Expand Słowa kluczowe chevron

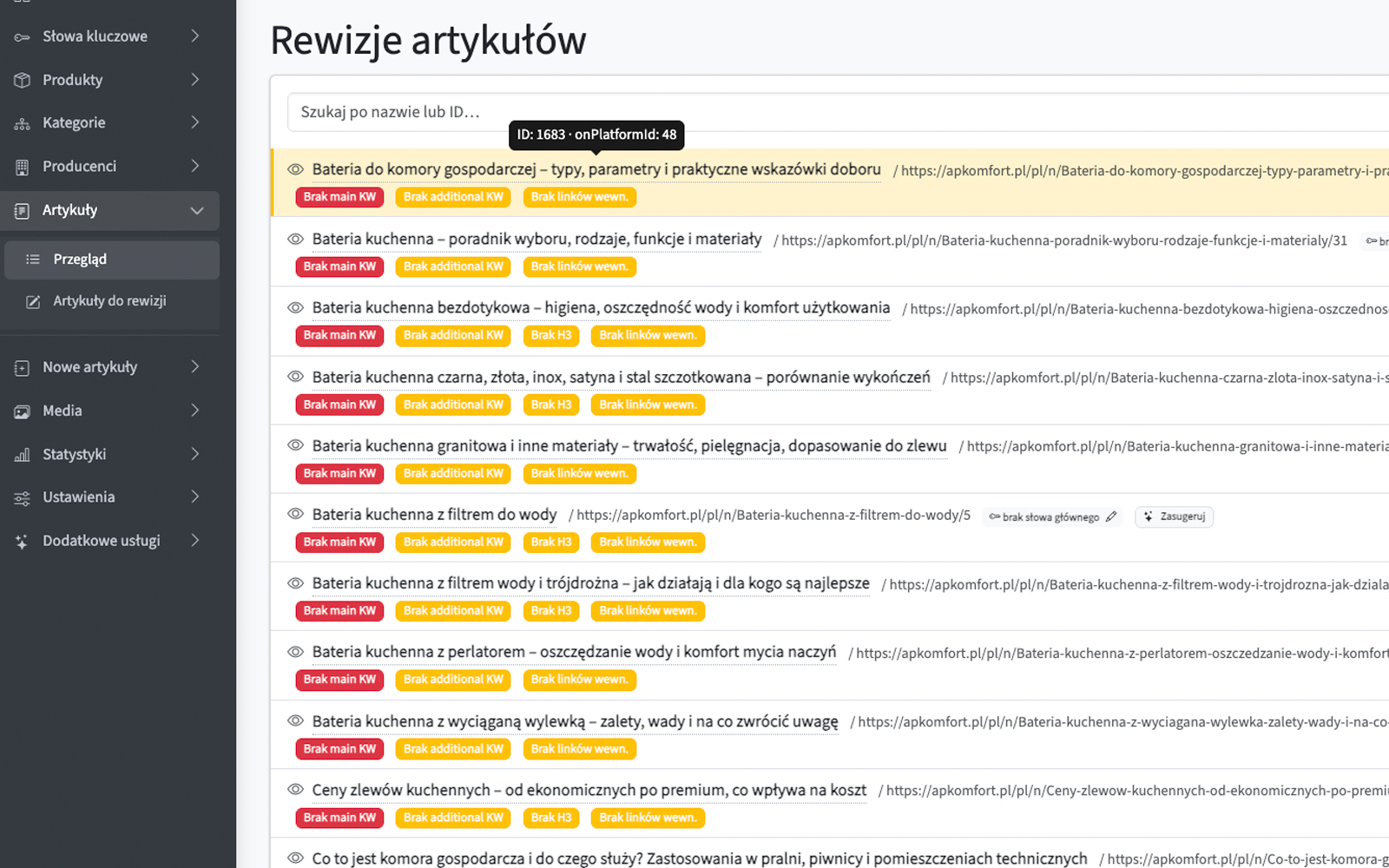pos(195,36)
